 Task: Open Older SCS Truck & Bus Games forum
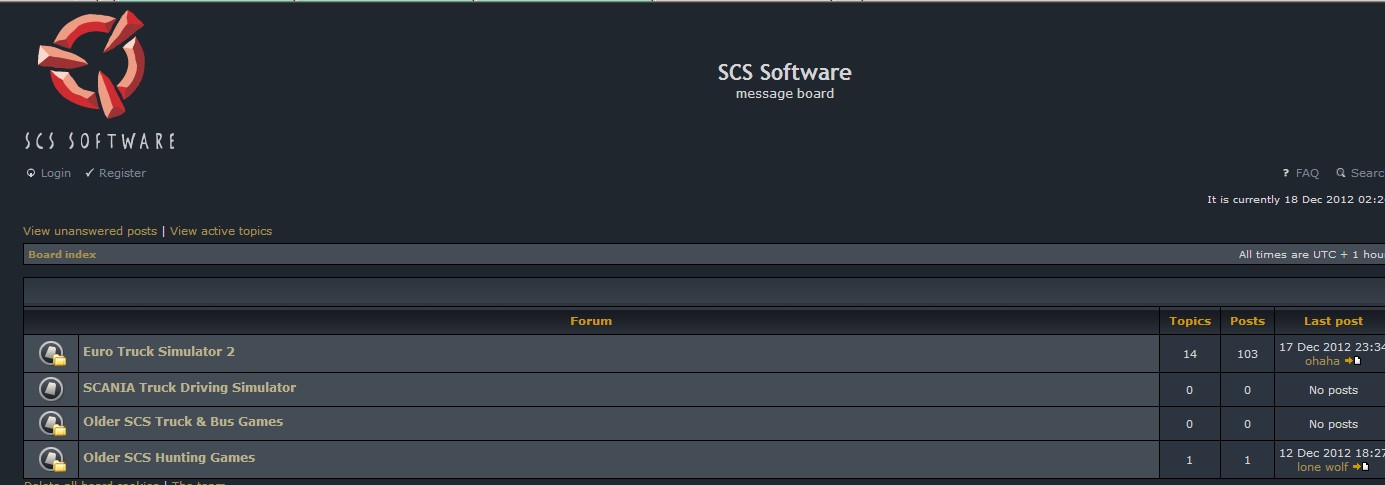pyautogui.click(x=183, y=422)
